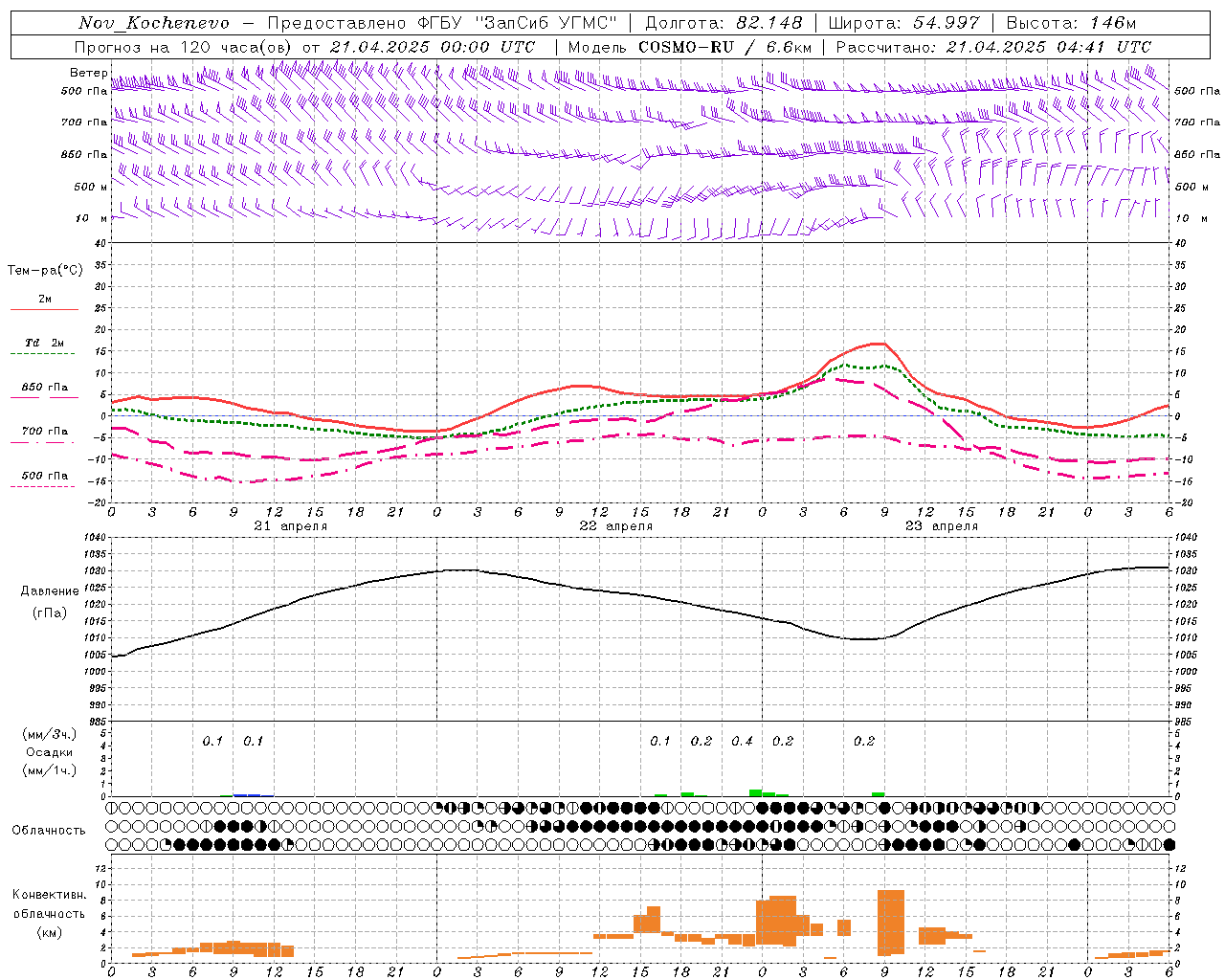Select the Прогноз на 120 часа(ов) text
Screen dimensions: 1225x980
pyautogui.click(x=184, y=47)
